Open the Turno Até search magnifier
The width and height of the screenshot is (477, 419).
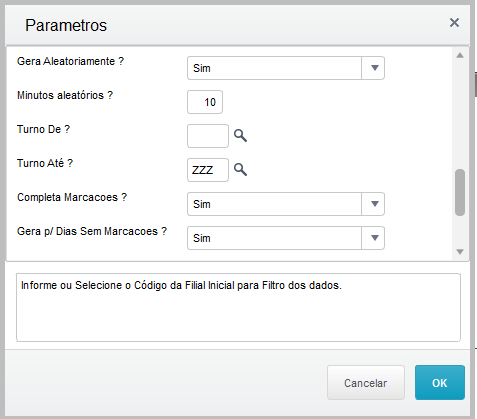point(240,170)
